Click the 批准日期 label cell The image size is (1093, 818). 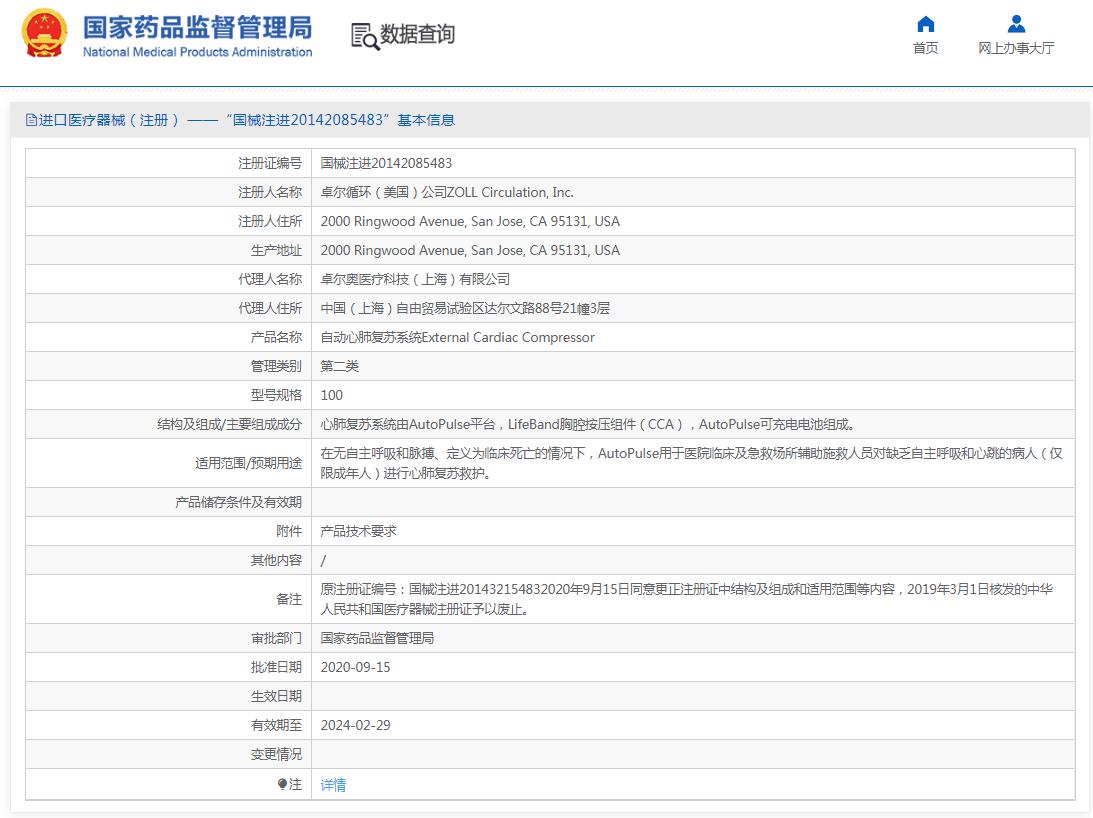[x=168, y=667]
